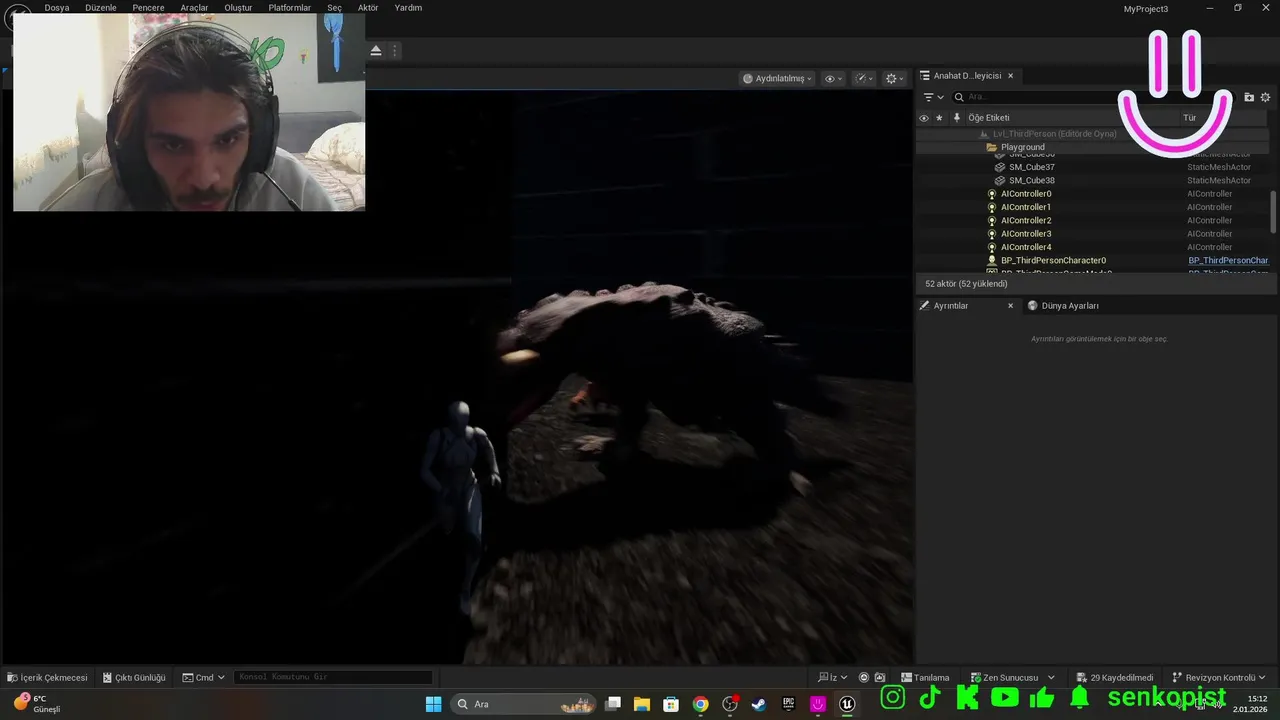Select AIController2 in the outliner
The height and width of the screenshot is (720, 1280).
pos(1026,220)
